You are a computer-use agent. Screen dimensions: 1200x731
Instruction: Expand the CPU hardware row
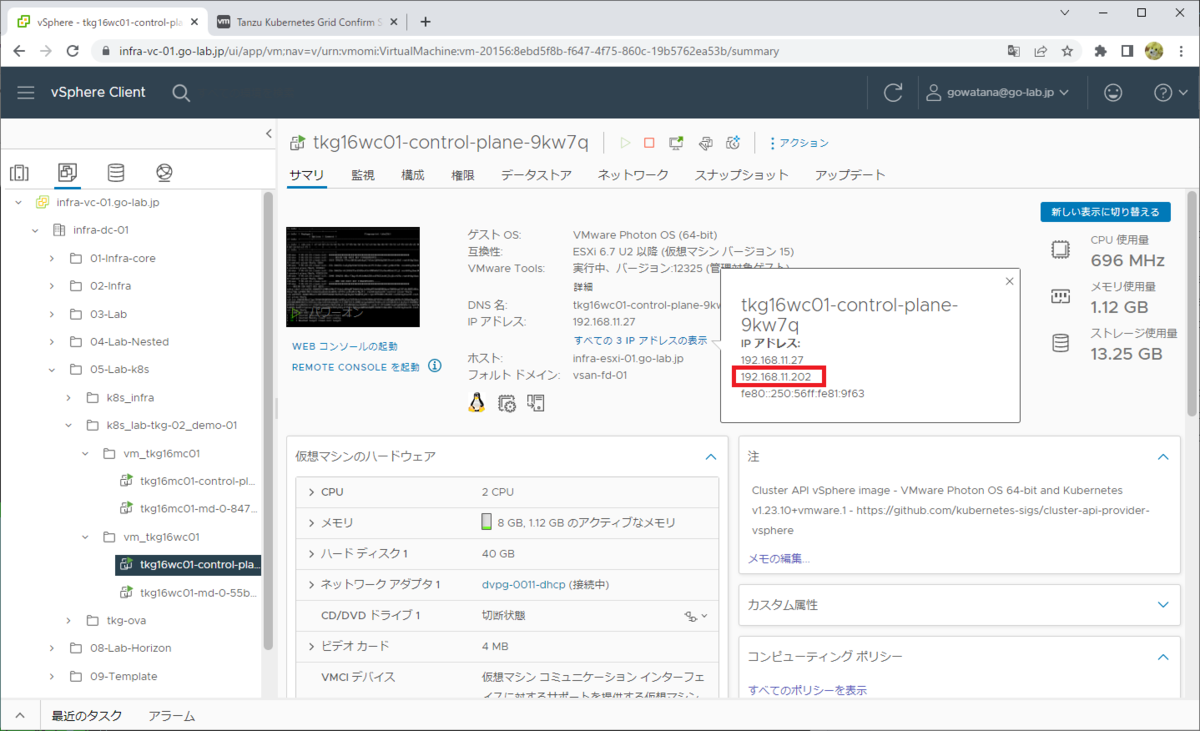pyautogui.click(x=311, y=492)
